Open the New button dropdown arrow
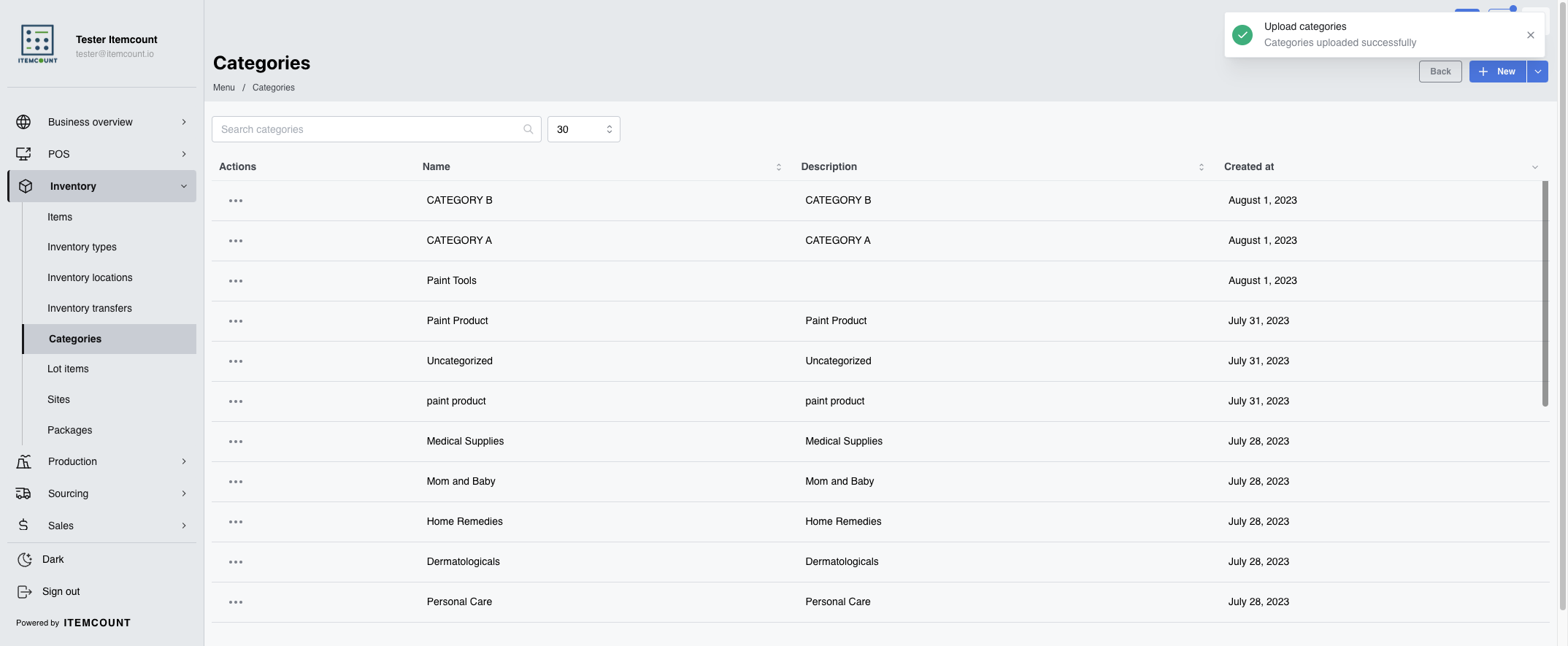This screenshot has height=646, width=1568. point(1537,72)
